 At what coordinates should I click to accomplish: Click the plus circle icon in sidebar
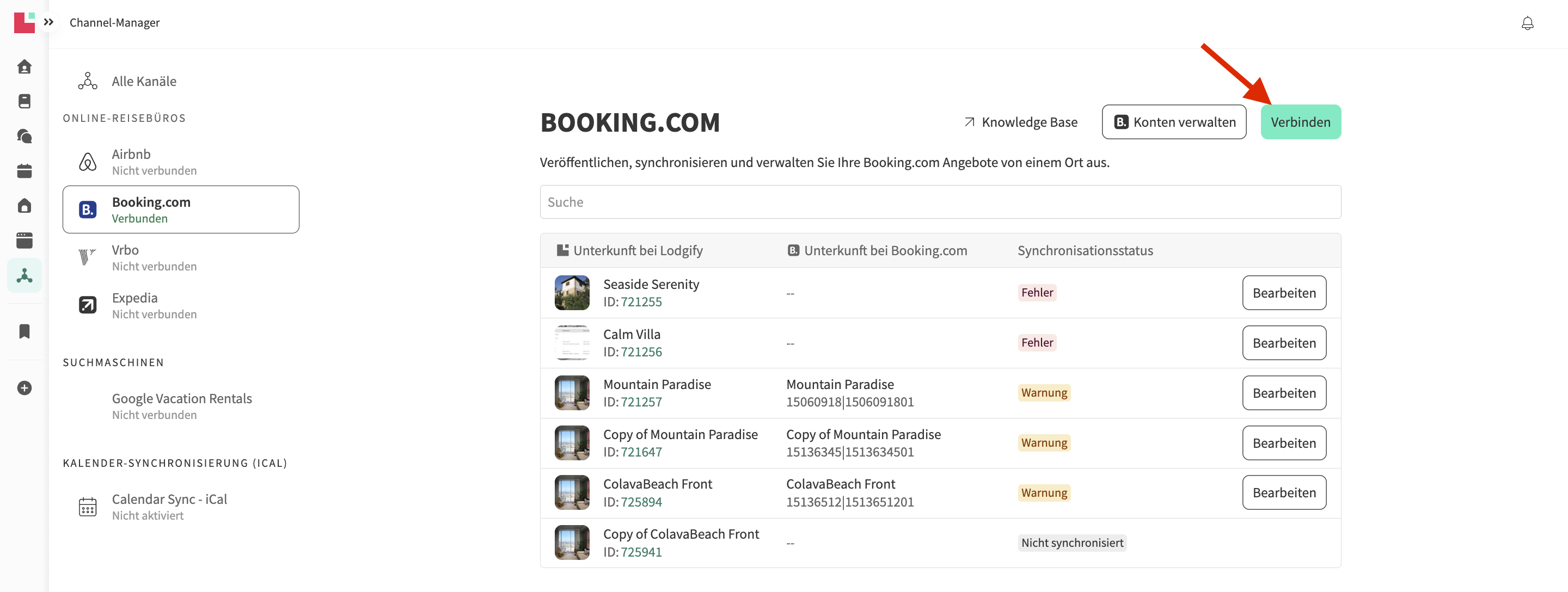click(x=24, y=387)
